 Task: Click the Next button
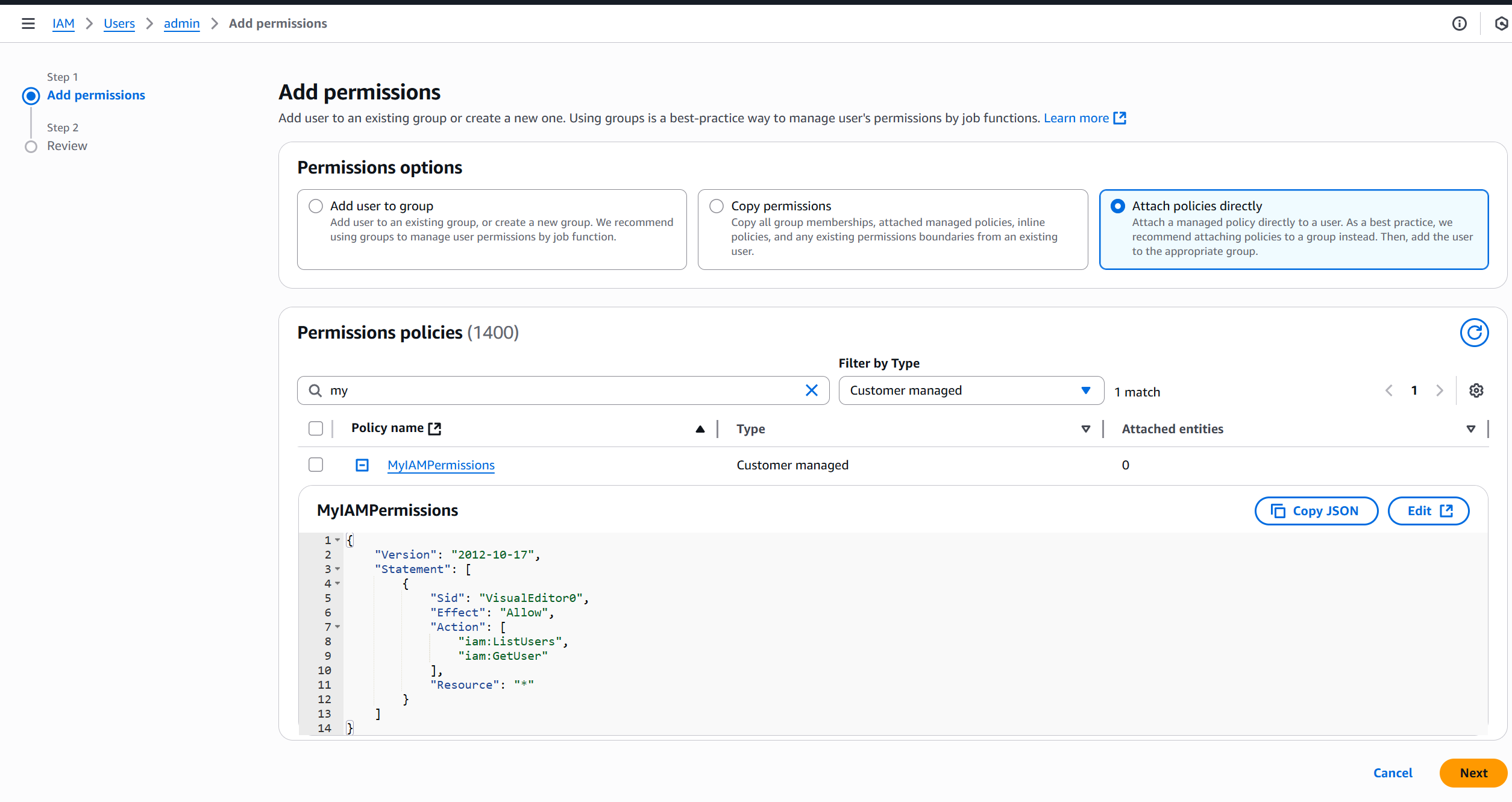1473,773
